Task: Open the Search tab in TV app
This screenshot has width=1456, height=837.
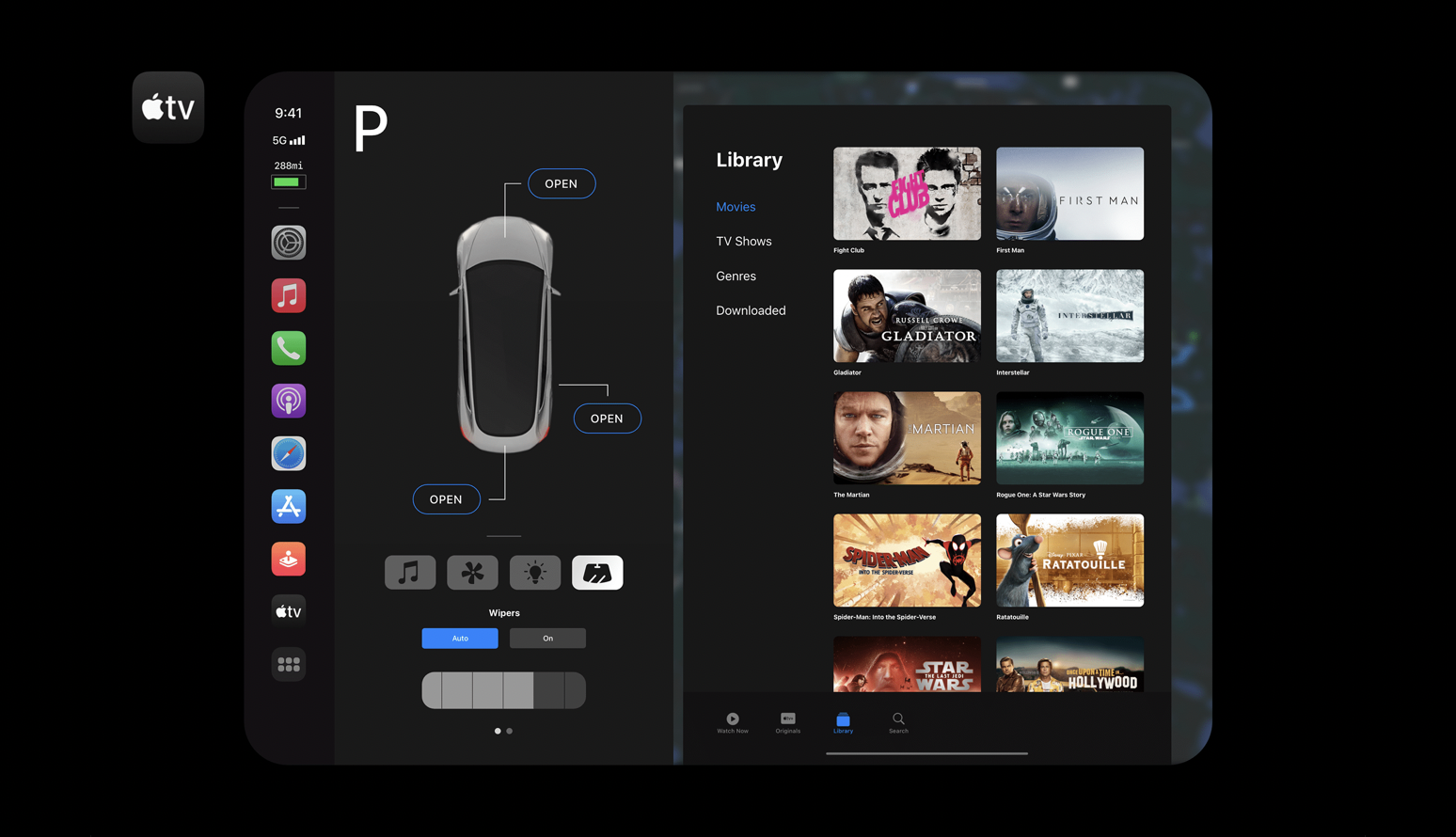Action: tap(898, 722)
